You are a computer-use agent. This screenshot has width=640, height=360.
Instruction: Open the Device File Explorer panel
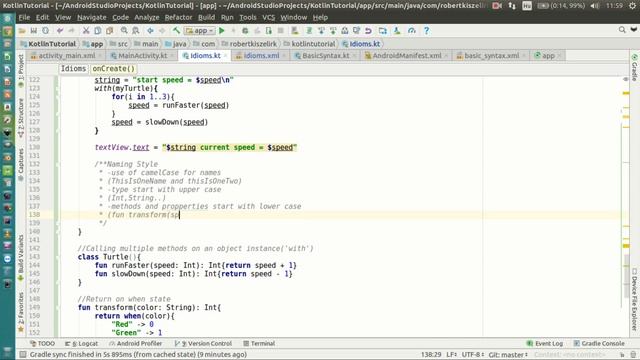635,299
